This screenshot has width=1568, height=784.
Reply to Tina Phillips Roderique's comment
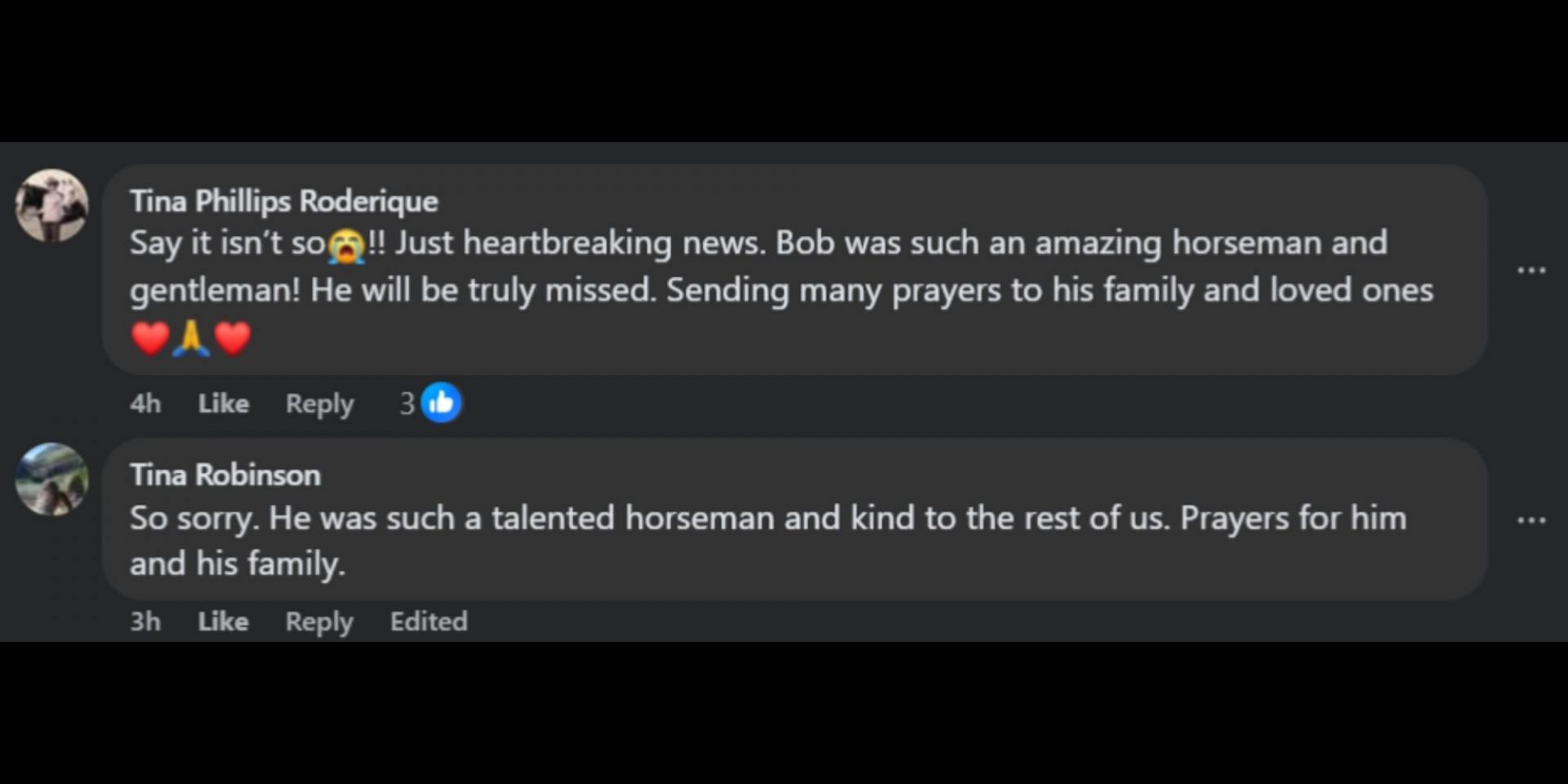[319, 403]
